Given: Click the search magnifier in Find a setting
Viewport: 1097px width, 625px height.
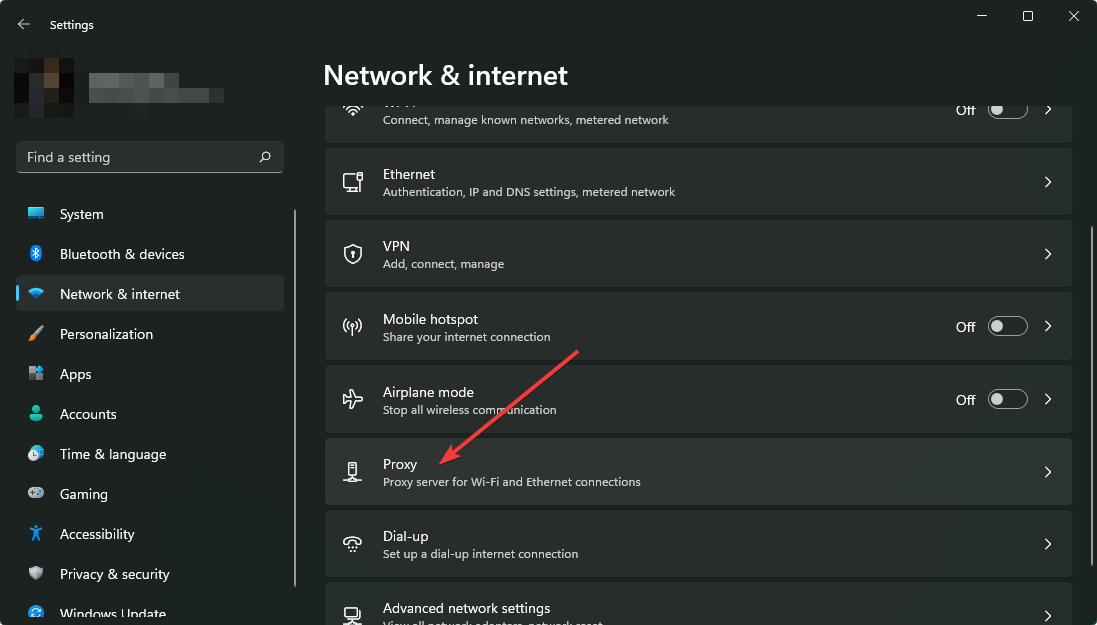Looking at the screenshot, I should [265, 157].
